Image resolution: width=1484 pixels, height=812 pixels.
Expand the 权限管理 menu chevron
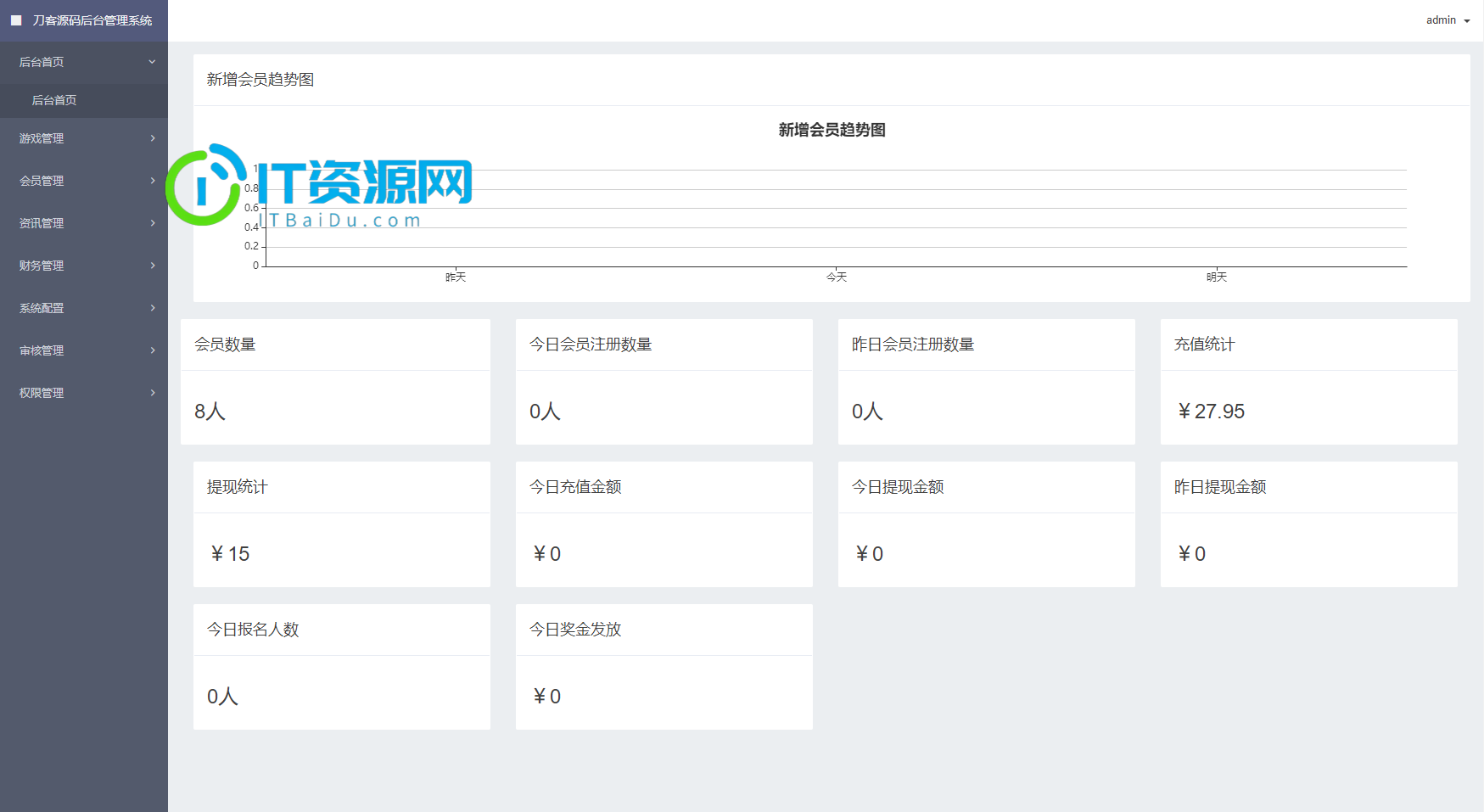tap(153, 393)
